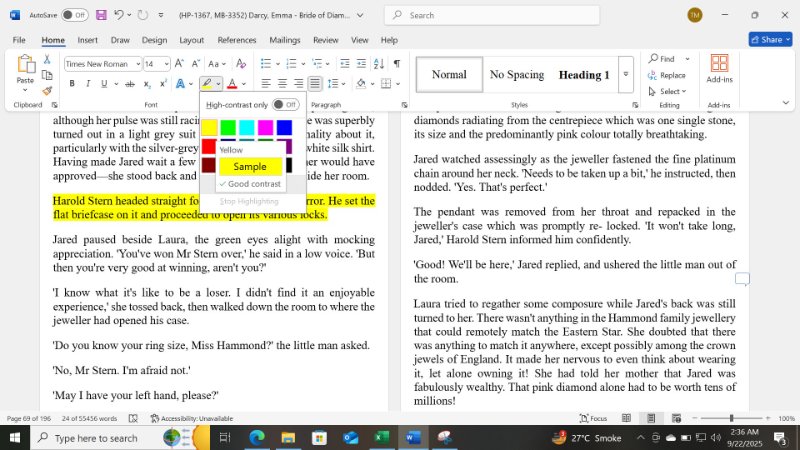Image resolution: width=800 pixels, height=450 pixels.
Task: Click the Bold formatting icon
Action: [72, 84]
